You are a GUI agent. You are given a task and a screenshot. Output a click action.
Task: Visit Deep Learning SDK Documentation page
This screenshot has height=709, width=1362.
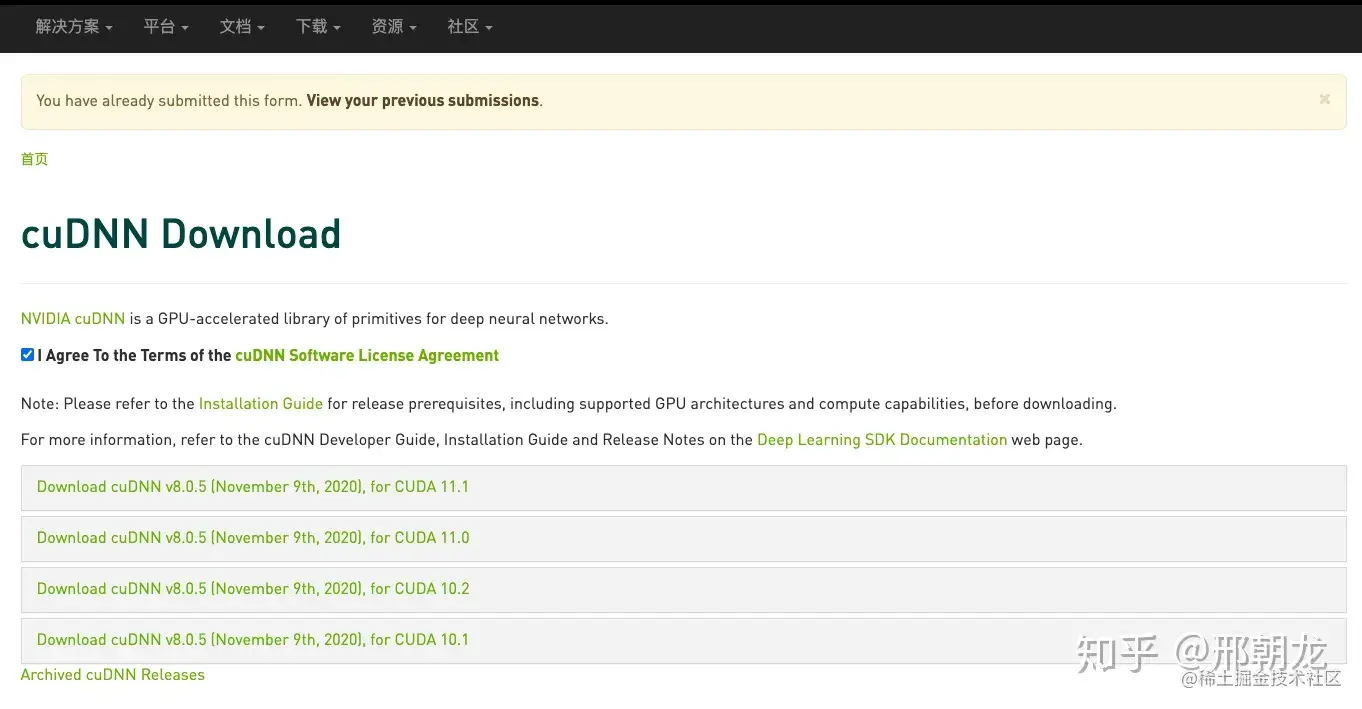point(882,440)
